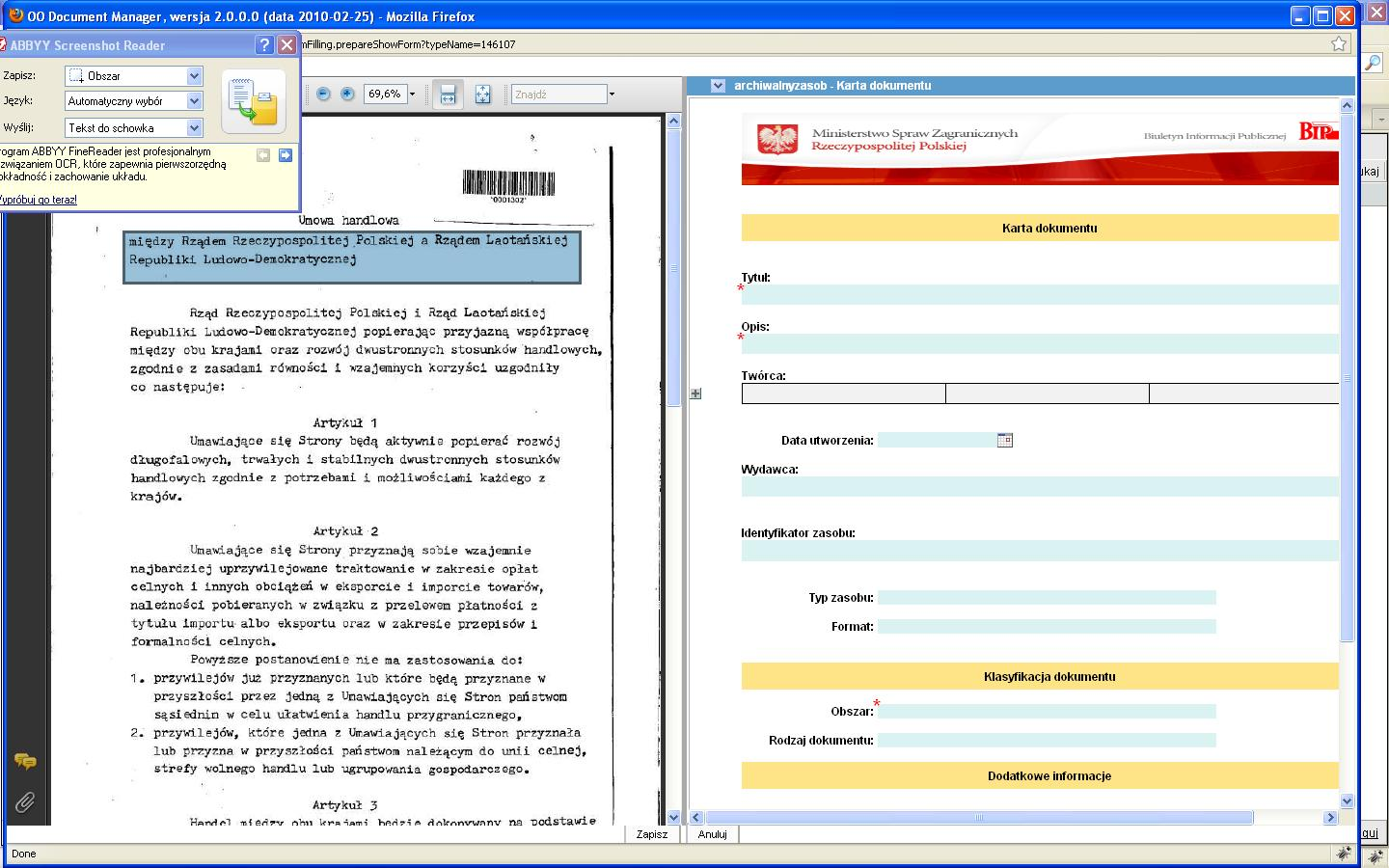Image resolution: width=1389 pixels, height=868 pixels.
Task: Click Ministerstwo Spraw Zagranicznych banner text
Action: coord(914,133)
